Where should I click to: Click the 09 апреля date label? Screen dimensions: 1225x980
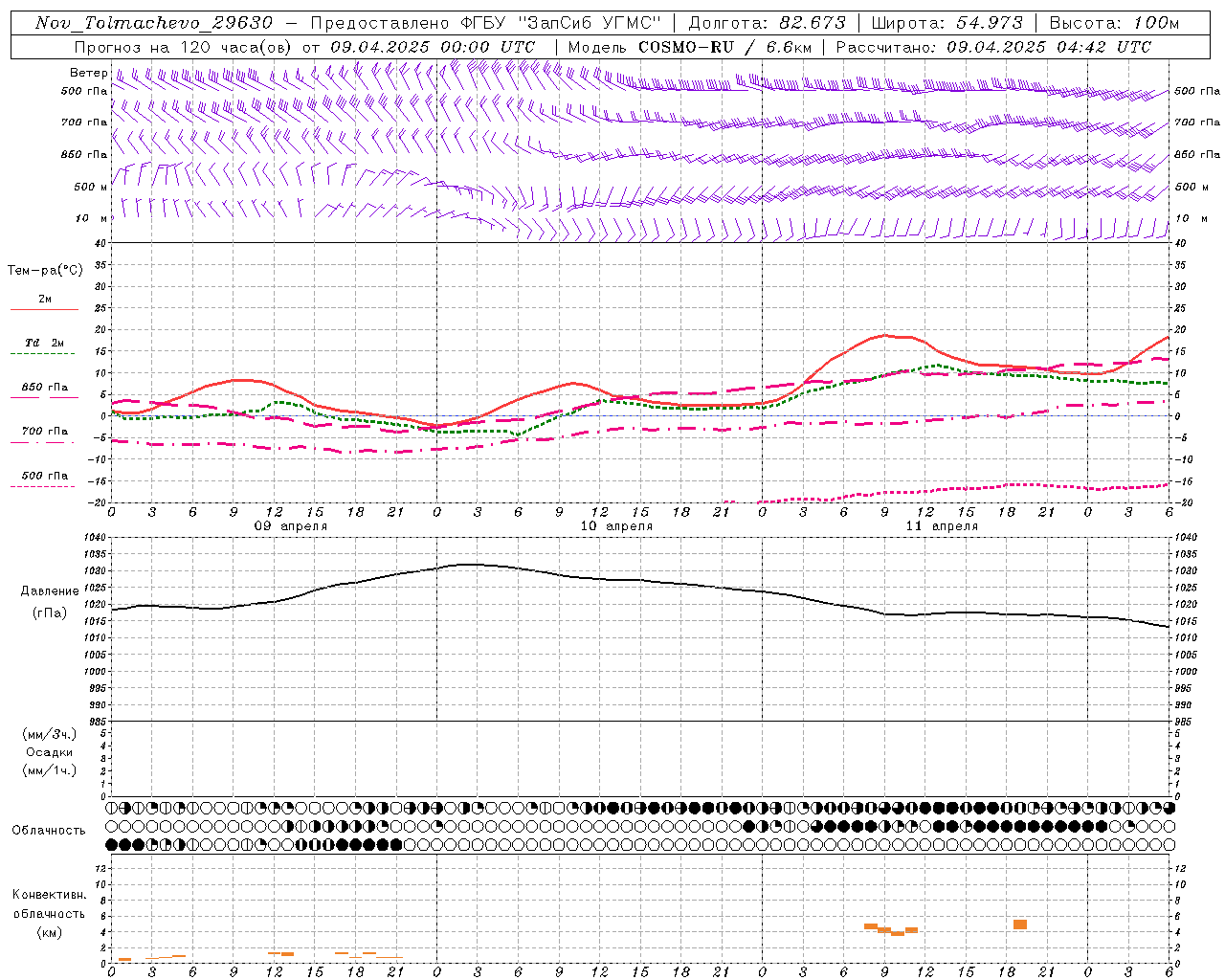(x=290, y=526)
